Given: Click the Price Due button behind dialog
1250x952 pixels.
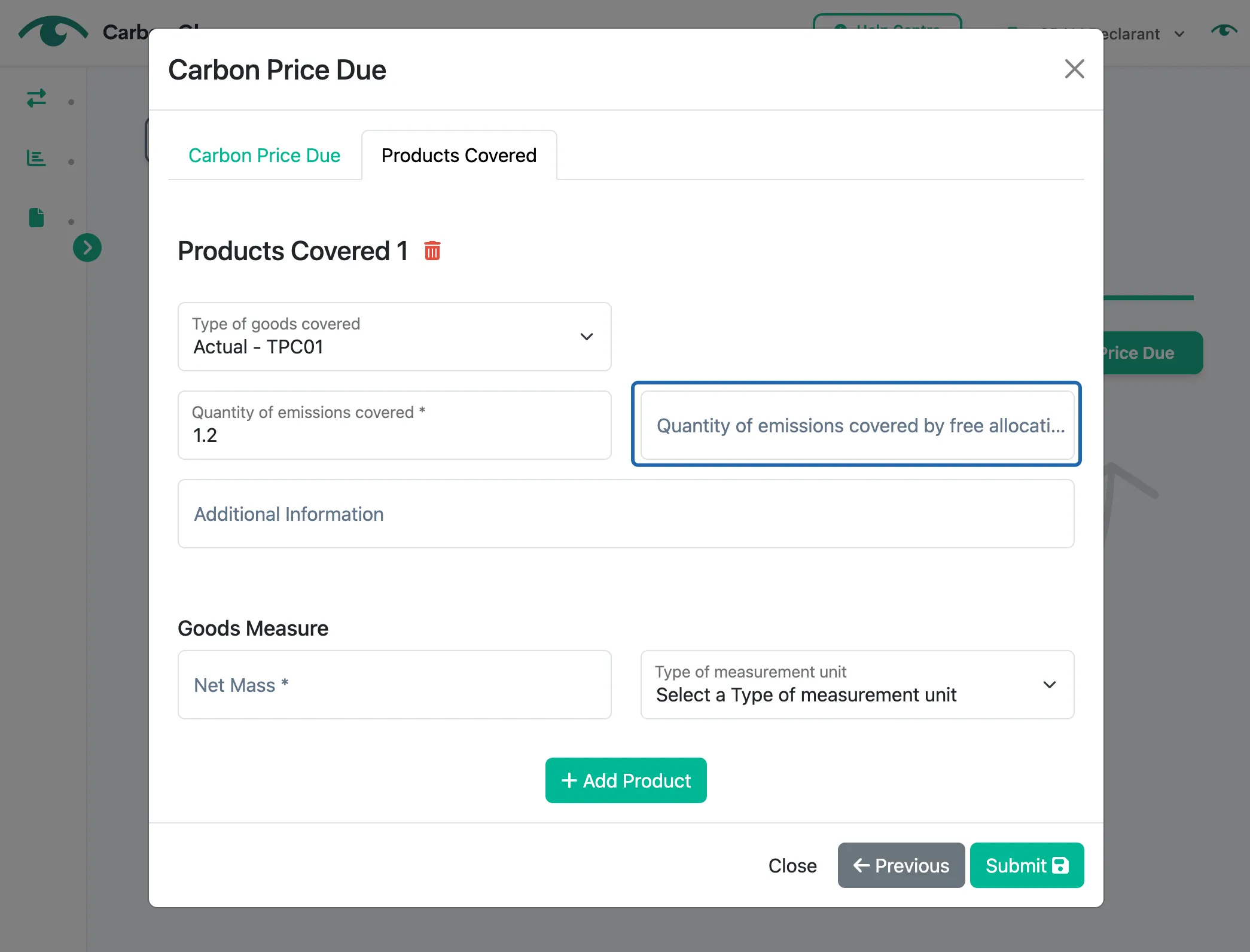Looking at the screenshot, I should tap(1153, 353).
